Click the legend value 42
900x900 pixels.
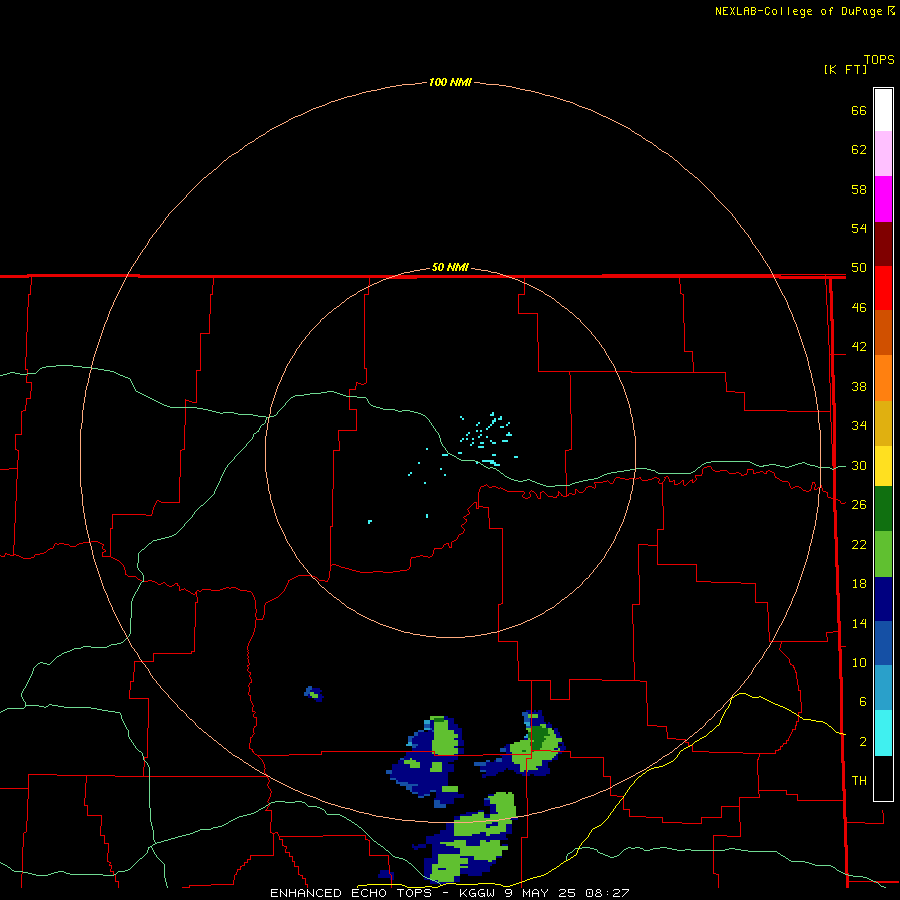(859, 347)
